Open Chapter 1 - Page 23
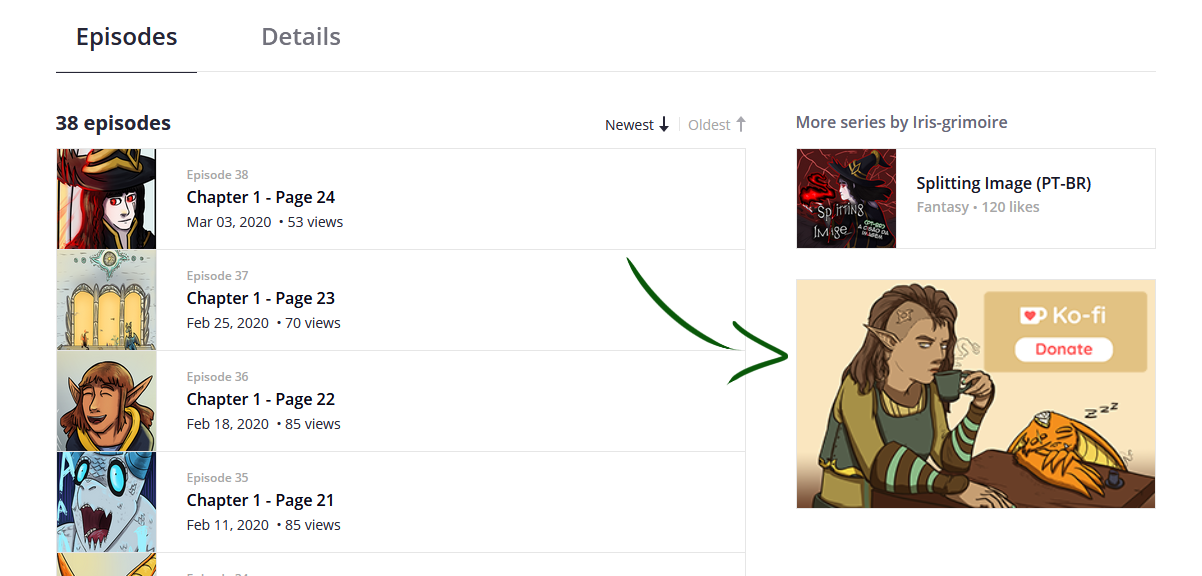The image size is (1202, 576). (261, 298)
